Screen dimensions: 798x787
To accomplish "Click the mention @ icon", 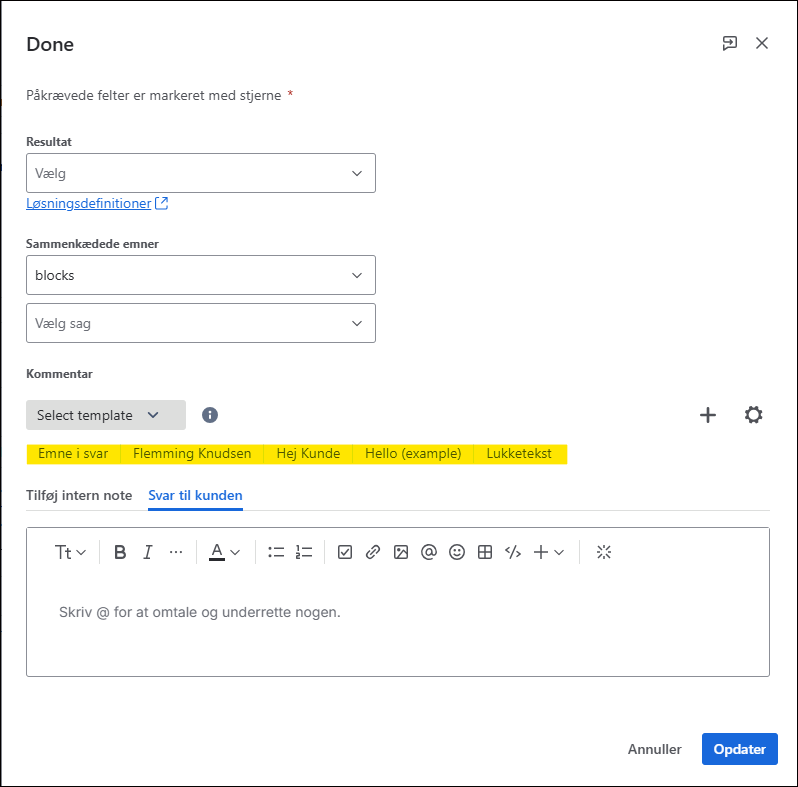I will coord(429,552).
